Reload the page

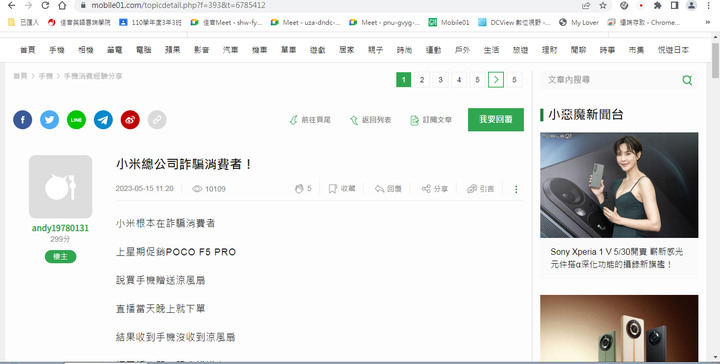(x=45, y=6)
